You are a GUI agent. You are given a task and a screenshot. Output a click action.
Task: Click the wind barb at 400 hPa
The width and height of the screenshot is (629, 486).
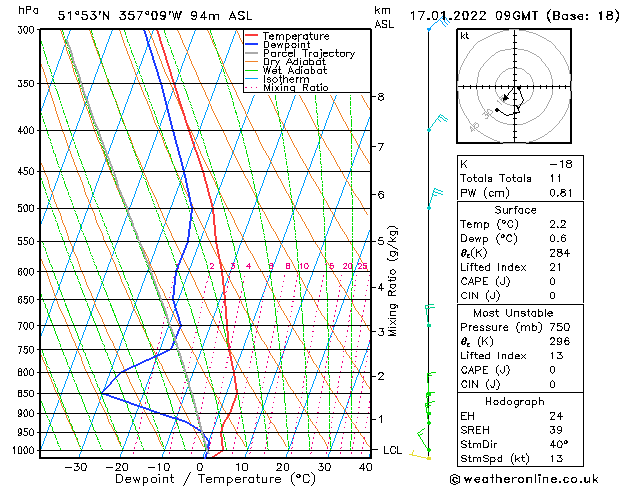pyautogui.click(x=437, y=123)
